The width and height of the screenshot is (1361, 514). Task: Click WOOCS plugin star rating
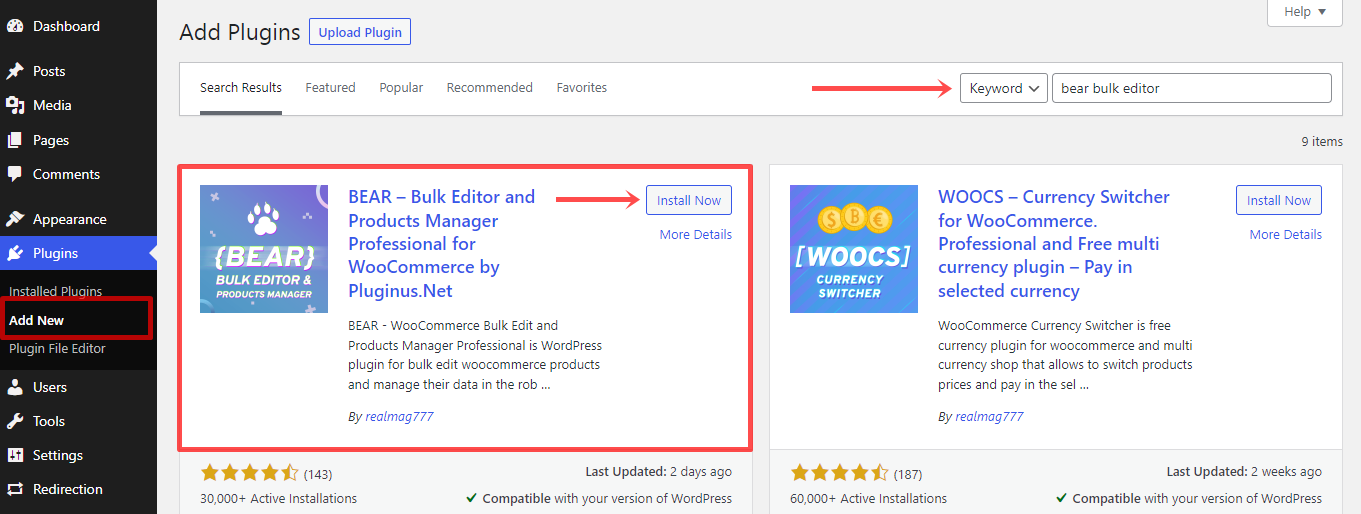pyautogui.click(x=839, y=472)
